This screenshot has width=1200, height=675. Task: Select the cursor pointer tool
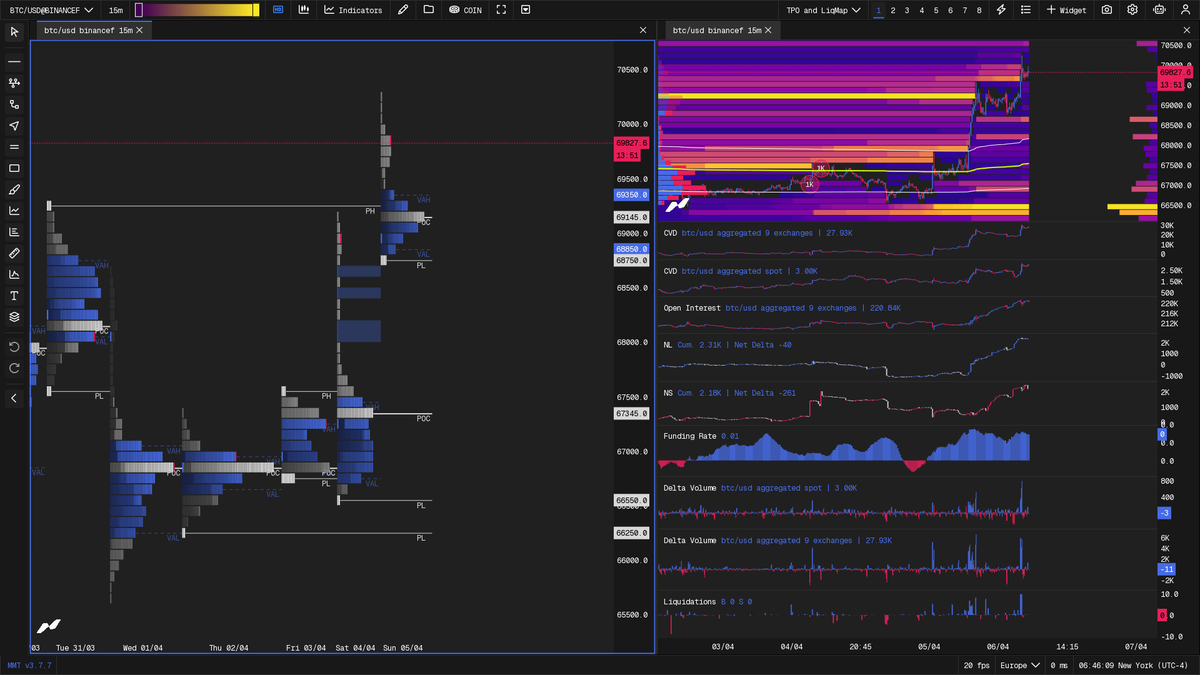tap(14, 32)
